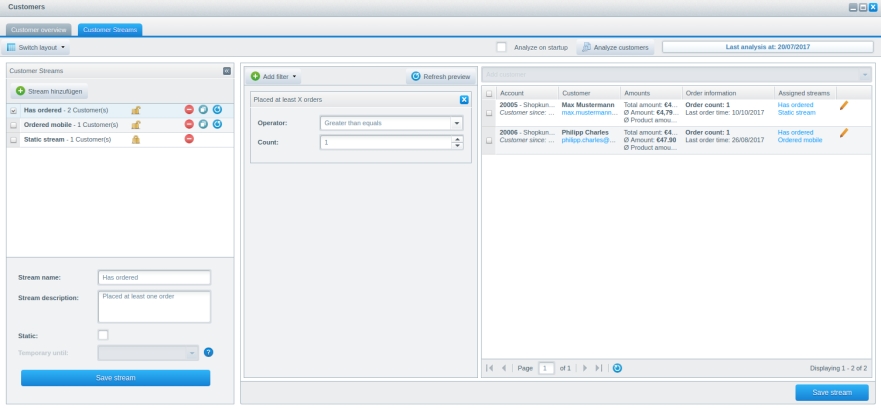Screen dimensions: 881x409
Task: Click the Temporary until help icon
Action: pyautogui.click(x=208, y=352)
